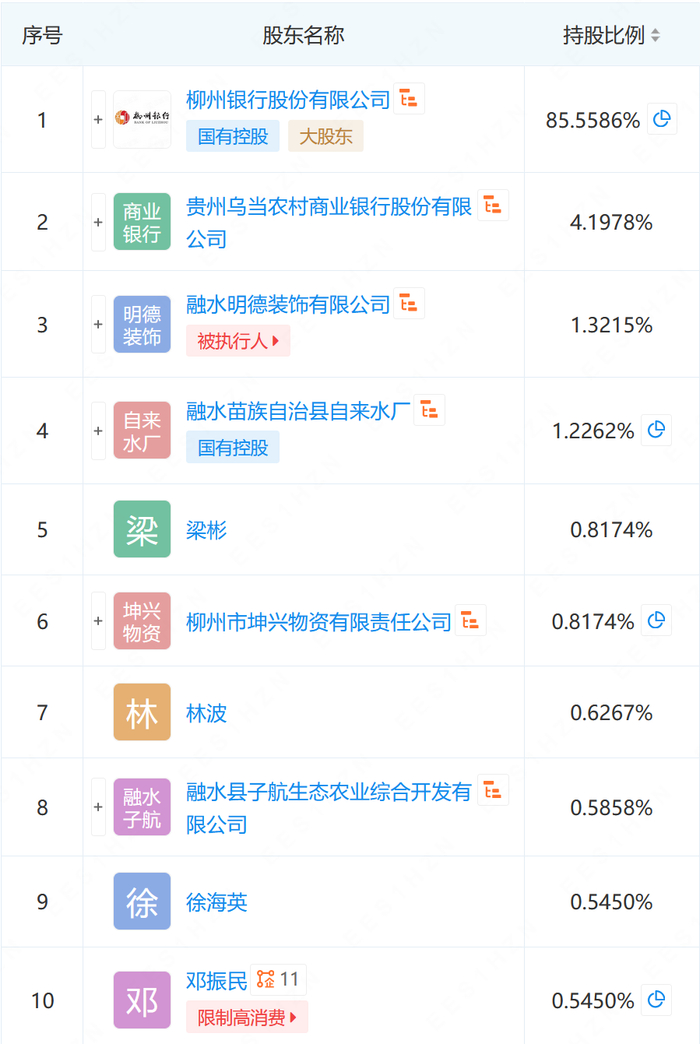Screen dimensions: 700x1044
Task: Click 限制高消费 tag under 邓振民
Action: pos(246,1018)
